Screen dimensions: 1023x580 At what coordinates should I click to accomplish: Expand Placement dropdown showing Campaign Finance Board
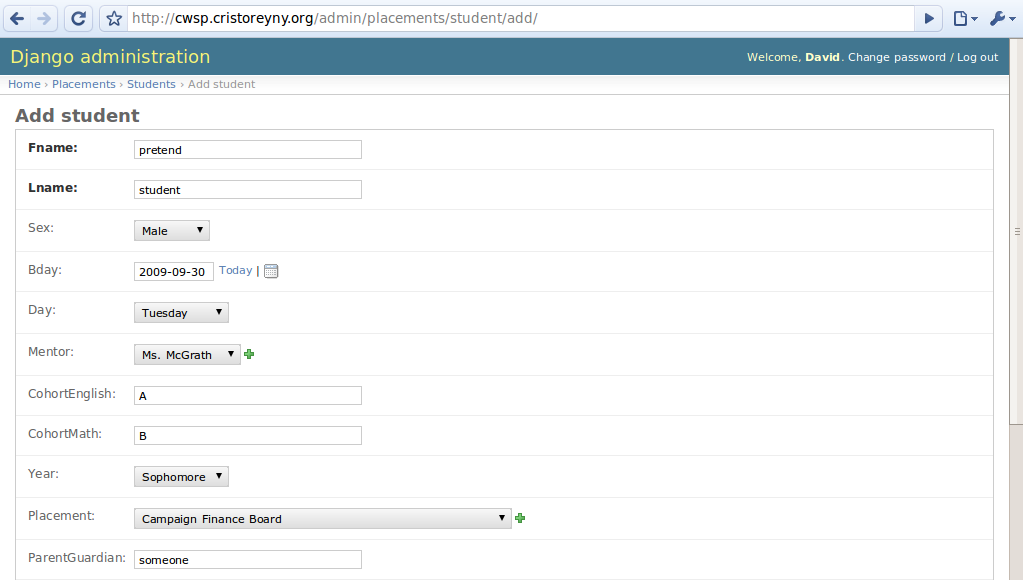point(322,519)
